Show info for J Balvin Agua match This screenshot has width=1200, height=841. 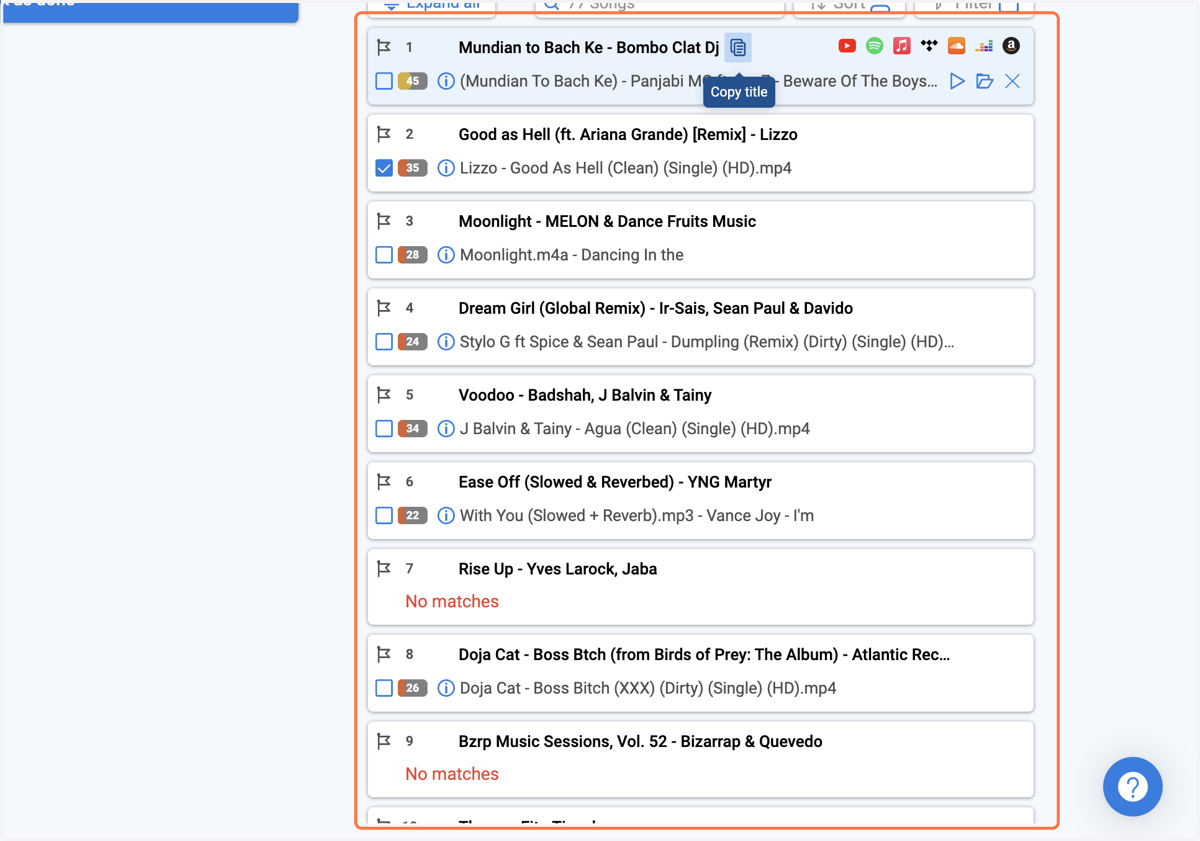(x=446, y=429)
